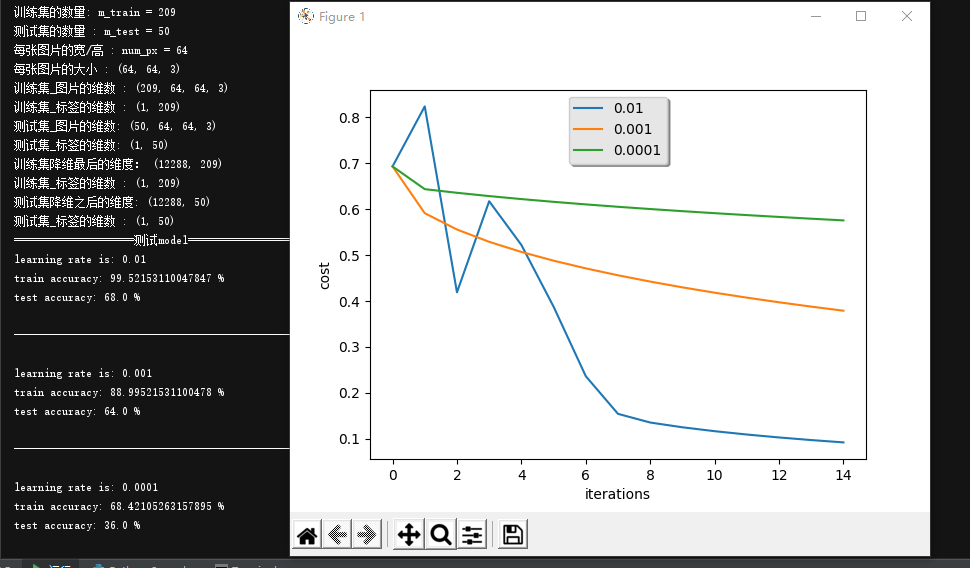Click the orange line sample in legend

(588, 129)
